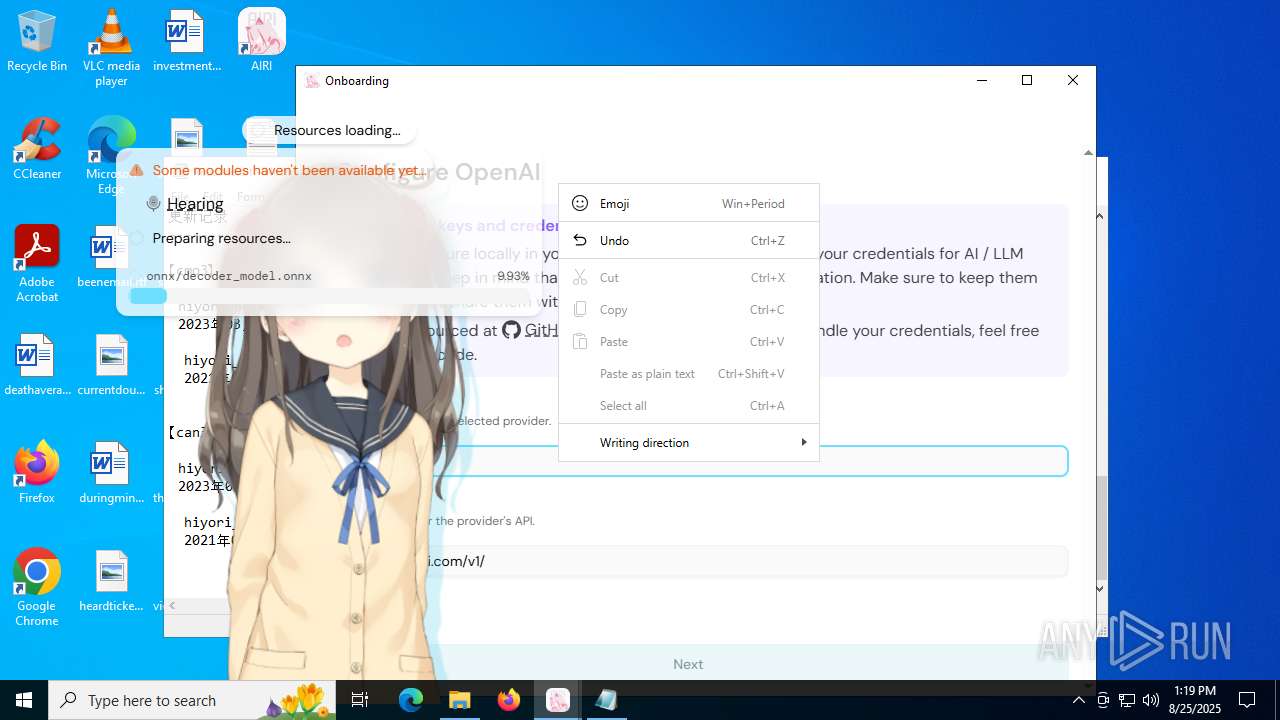
Task: Open the deathavera Word document icon
Action: click(37, 366)
